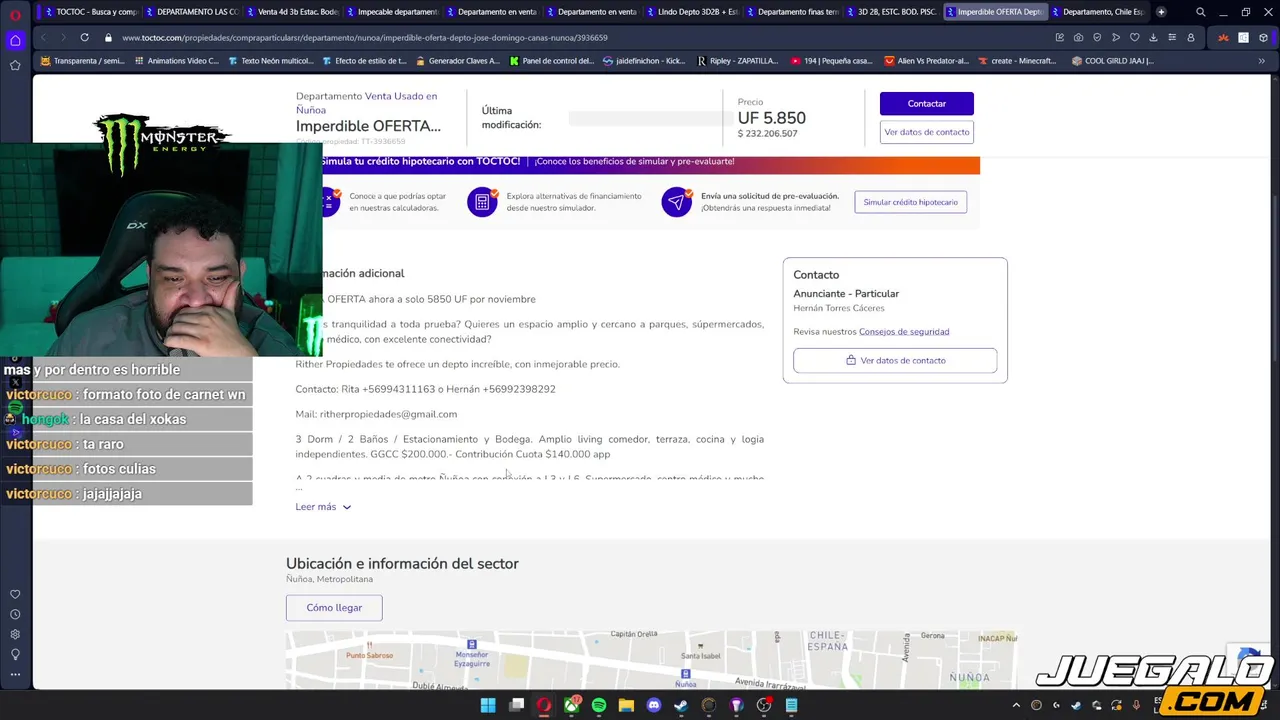Click the page vertical scrollbar

pos(1274,380)
